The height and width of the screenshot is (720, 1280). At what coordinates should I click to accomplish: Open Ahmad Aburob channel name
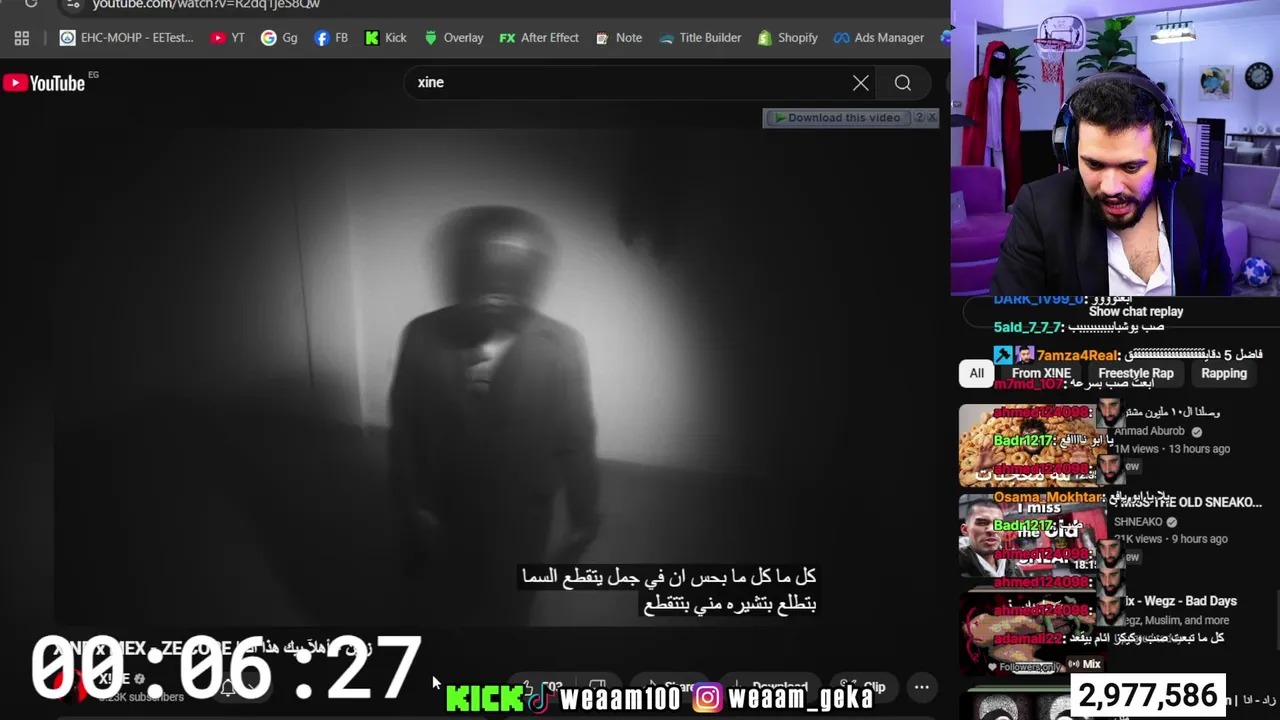click(x=1149, y=431)
